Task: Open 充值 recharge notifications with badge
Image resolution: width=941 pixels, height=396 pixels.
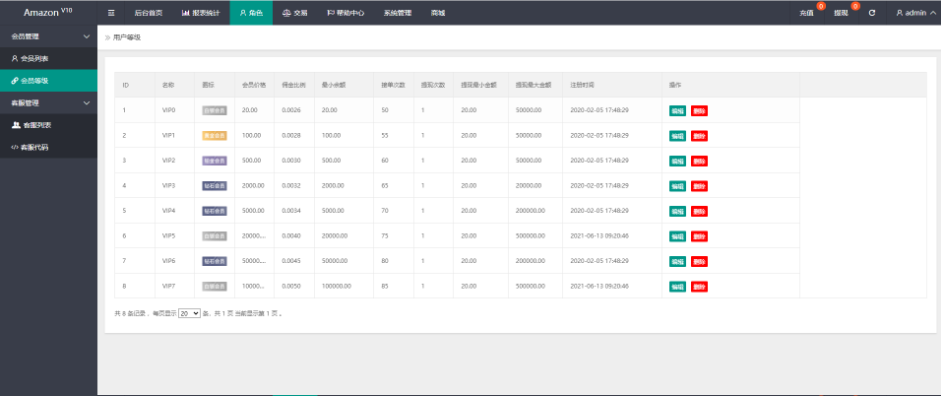Action: [x=808, y=13]
